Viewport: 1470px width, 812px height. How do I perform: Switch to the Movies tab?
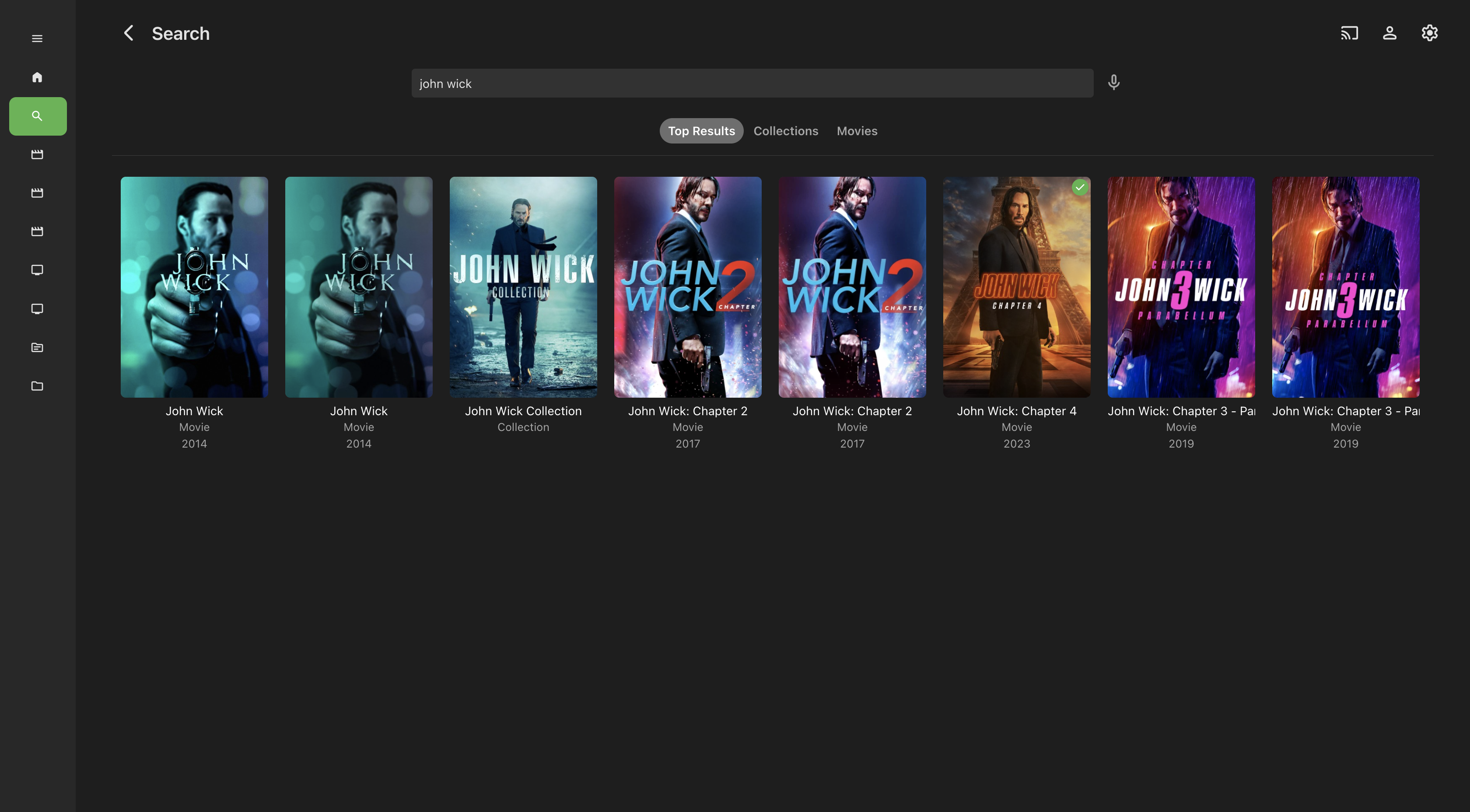click(857, 131)
